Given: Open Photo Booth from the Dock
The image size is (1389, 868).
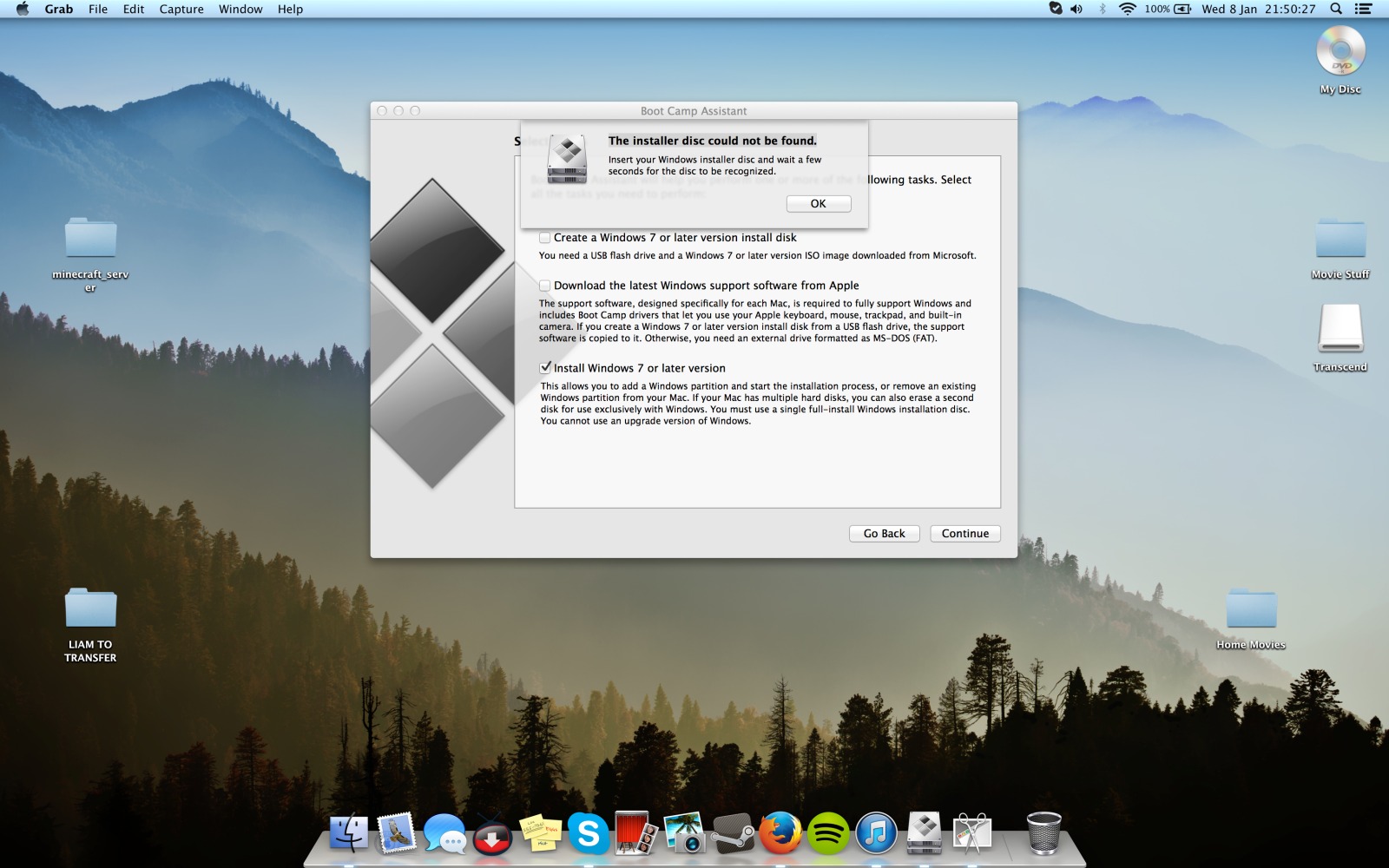Looking at the screenshot, I should 635,833.
